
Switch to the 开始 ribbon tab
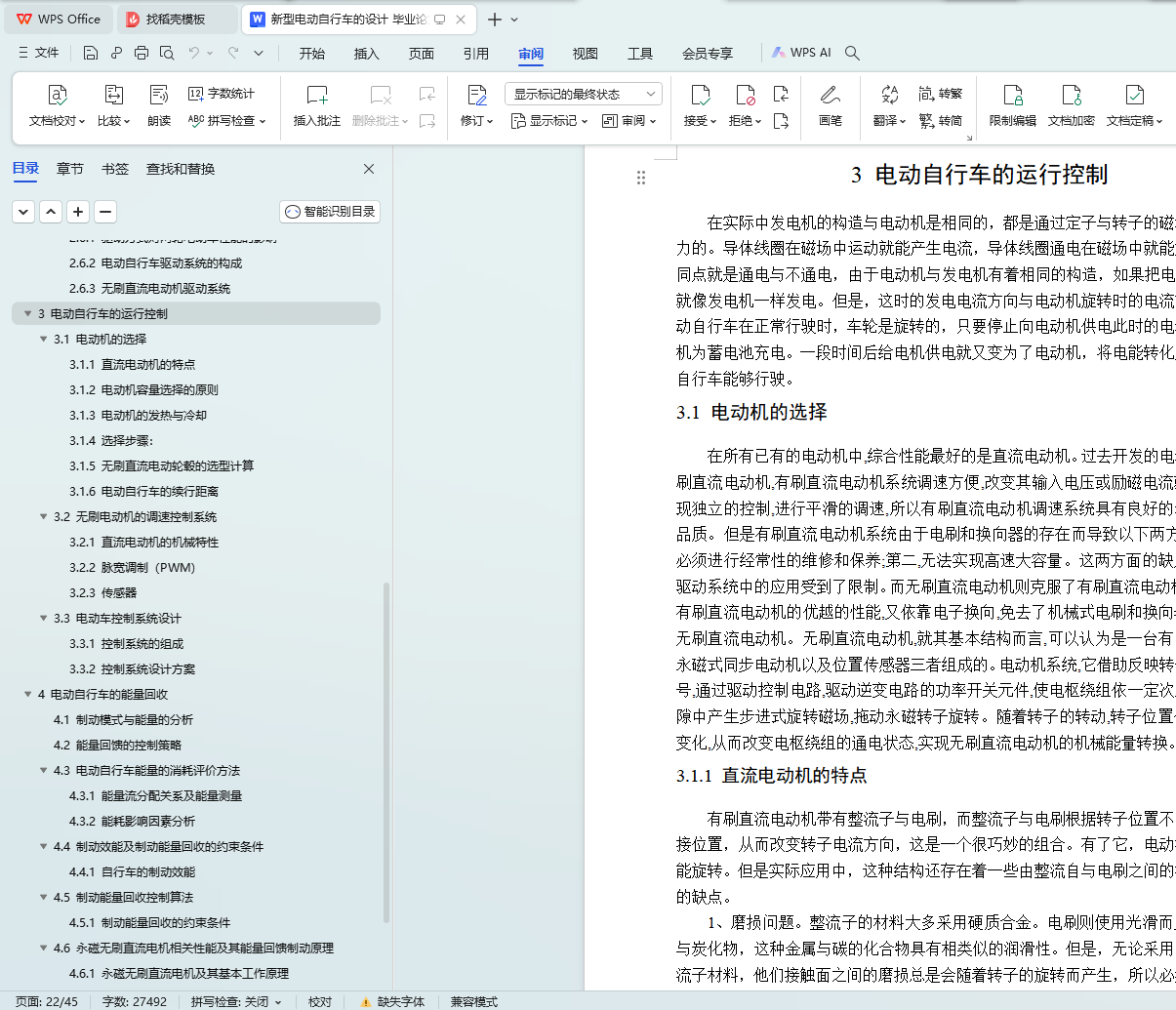[x=312, y=54]
